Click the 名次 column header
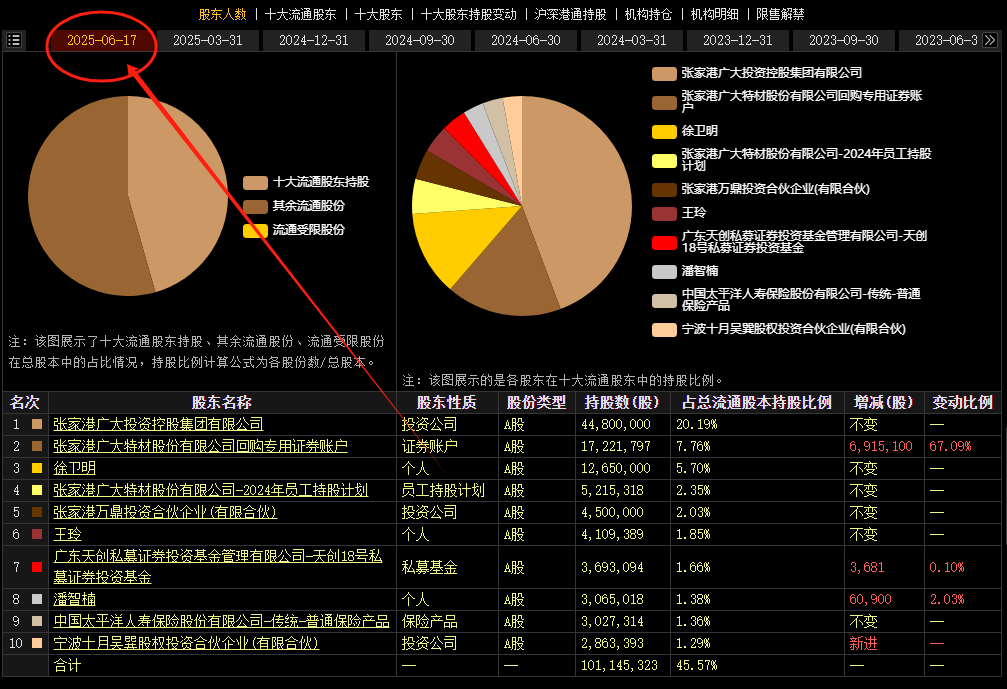This screenshot has width=1007, height=689. coord(25,403)
